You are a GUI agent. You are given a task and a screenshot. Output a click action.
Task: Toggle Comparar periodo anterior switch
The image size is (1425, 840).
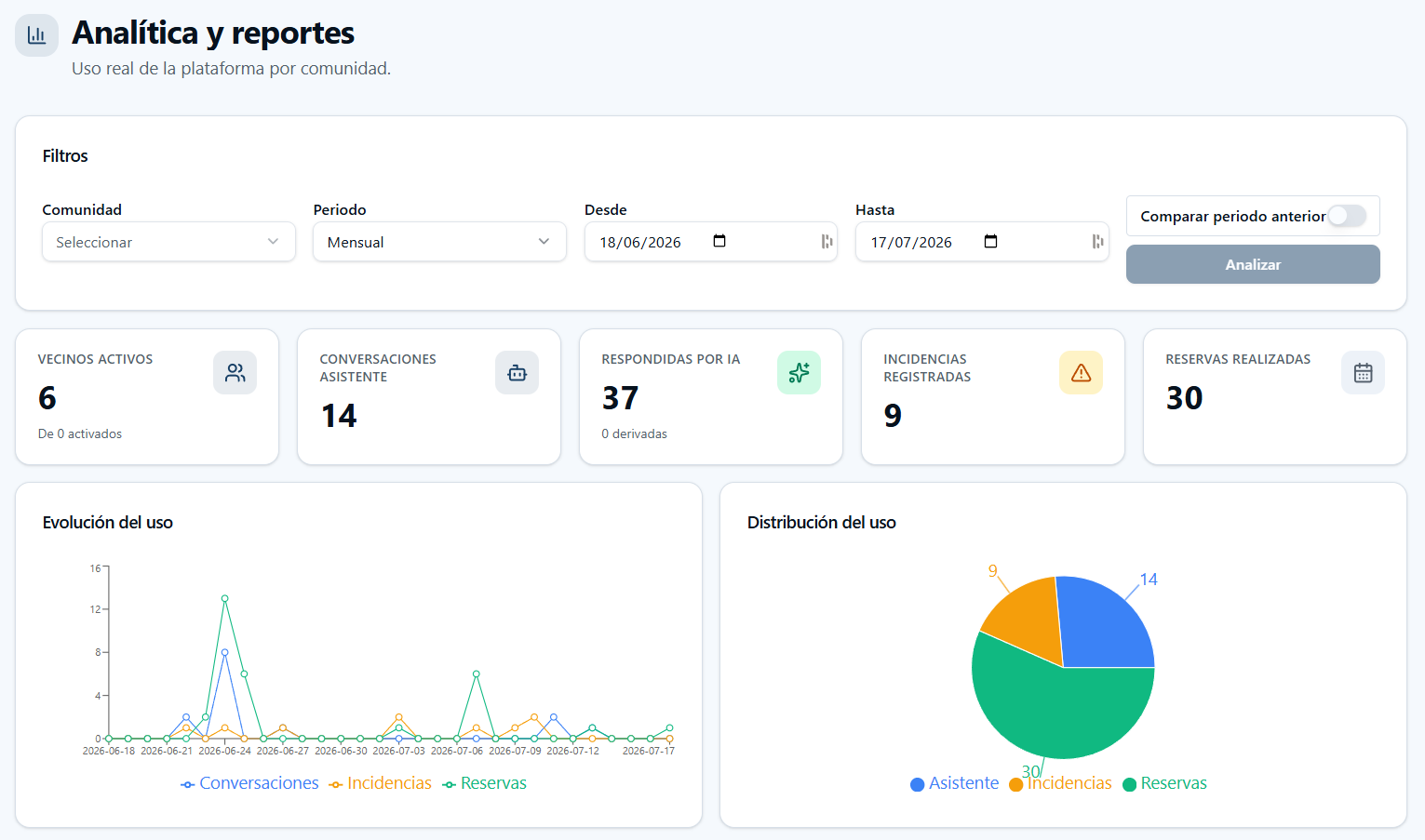click(1347, 216)
